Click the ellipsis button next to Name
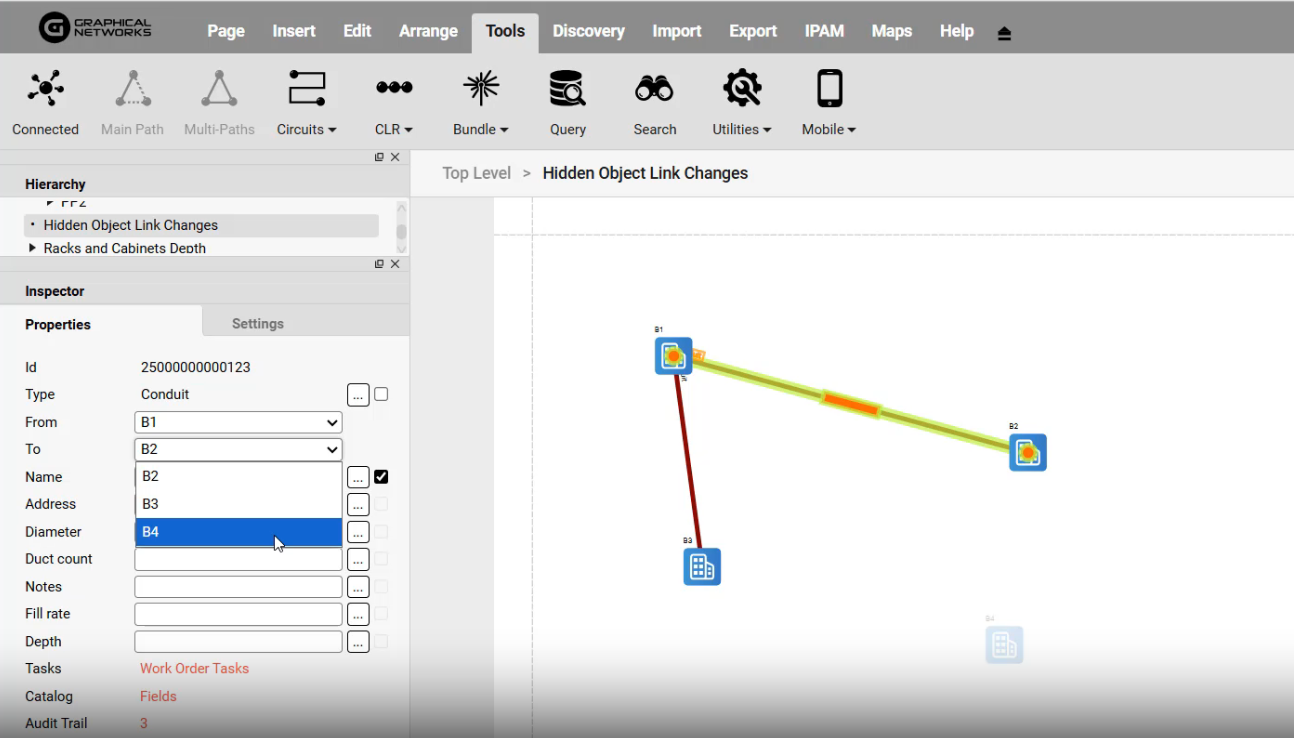 click(358, 477)
